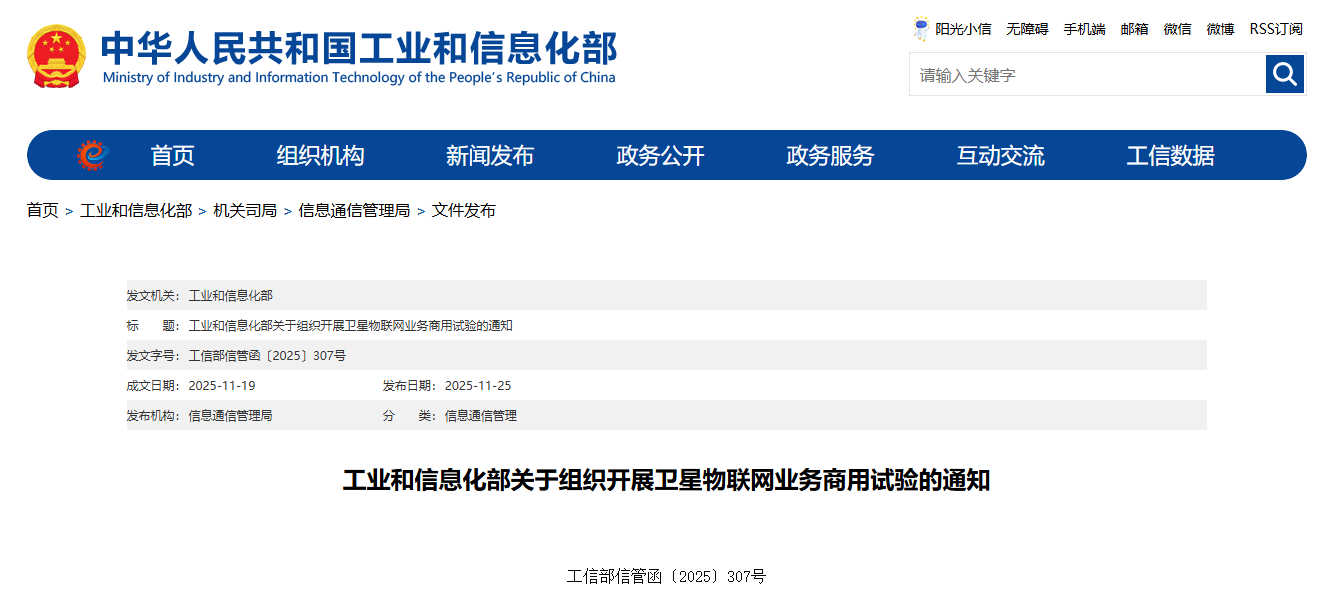The width and height of the screenshot is (1330, 601).
Task: Click the spiral emblem icon in the navigation bar
Action: coord(91,155)
